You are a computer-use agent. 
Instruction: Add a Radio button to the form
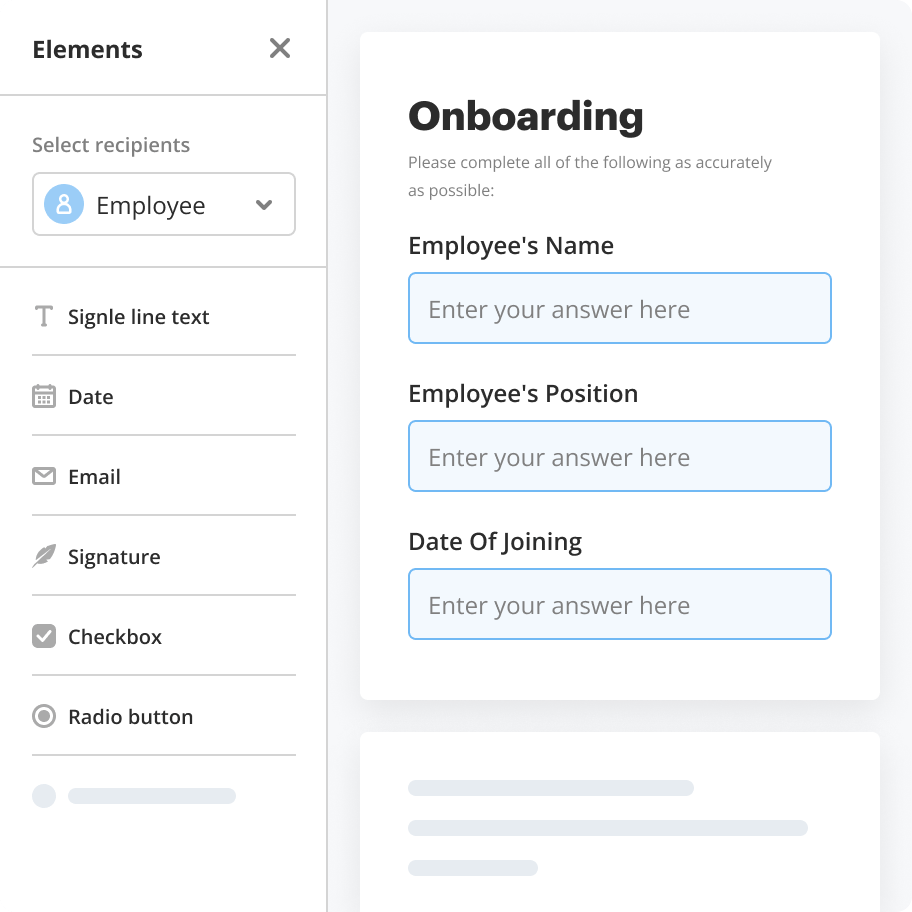point(131,717)
